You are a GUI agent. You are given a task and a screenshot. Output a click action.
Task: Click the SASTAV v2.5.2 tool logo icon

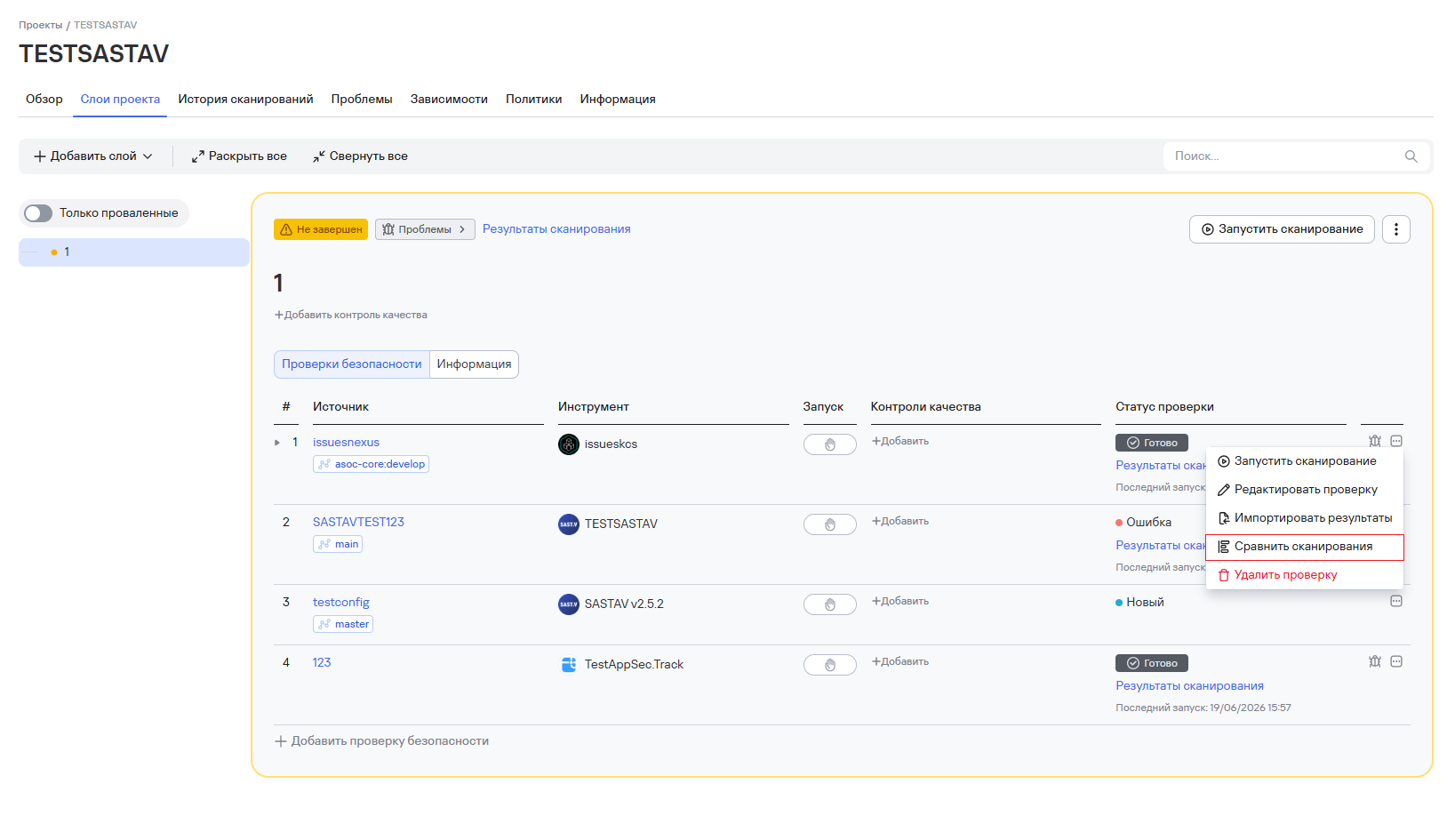coord(569,604)
